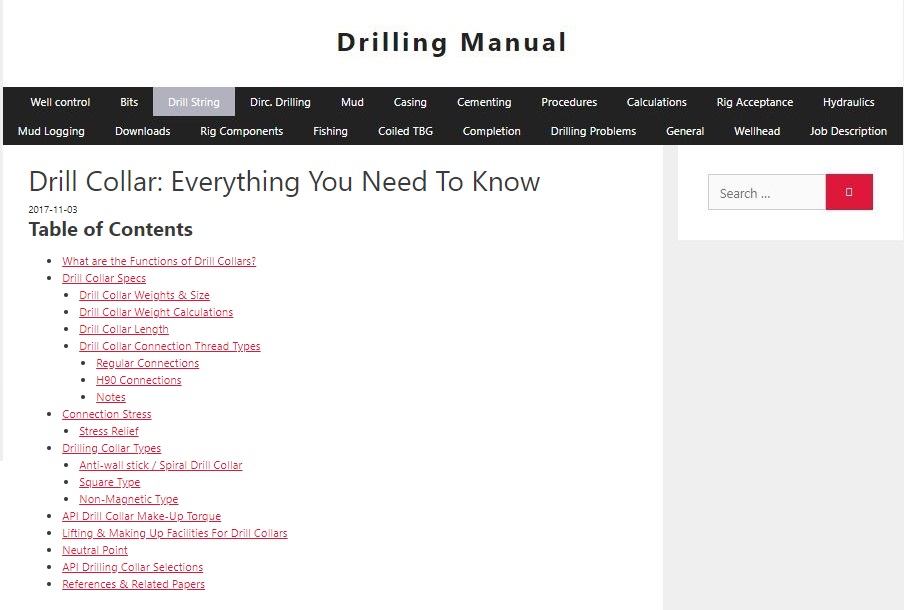Open the Fishing menu item

(330, 131)
